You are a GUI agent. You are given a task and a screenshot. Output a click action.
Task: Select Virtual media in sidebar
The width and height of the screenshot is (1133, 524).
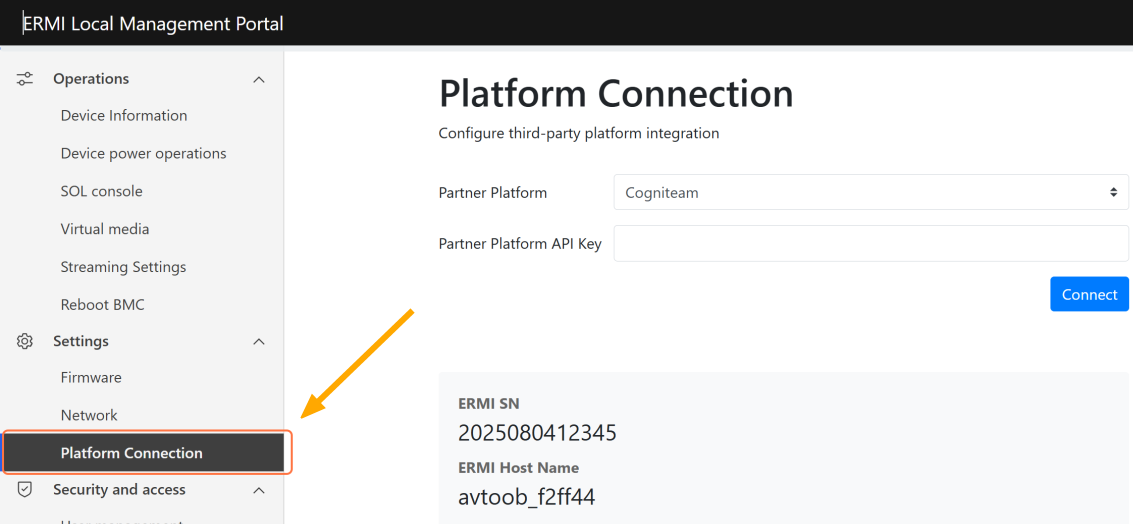pyautogui.click(x=105, y=229)
